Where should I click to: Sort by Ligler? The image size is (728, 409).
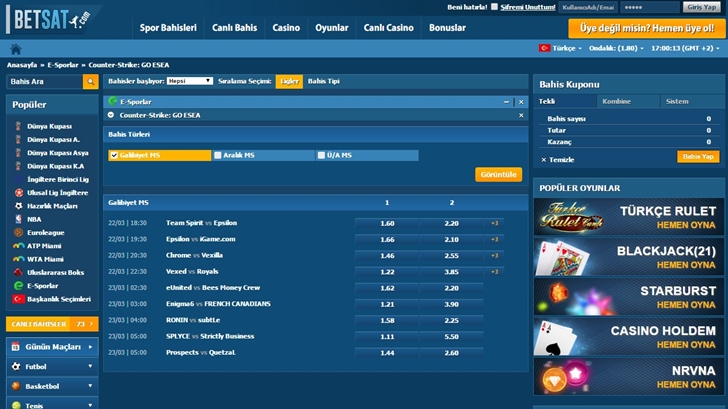pos(289,81)
